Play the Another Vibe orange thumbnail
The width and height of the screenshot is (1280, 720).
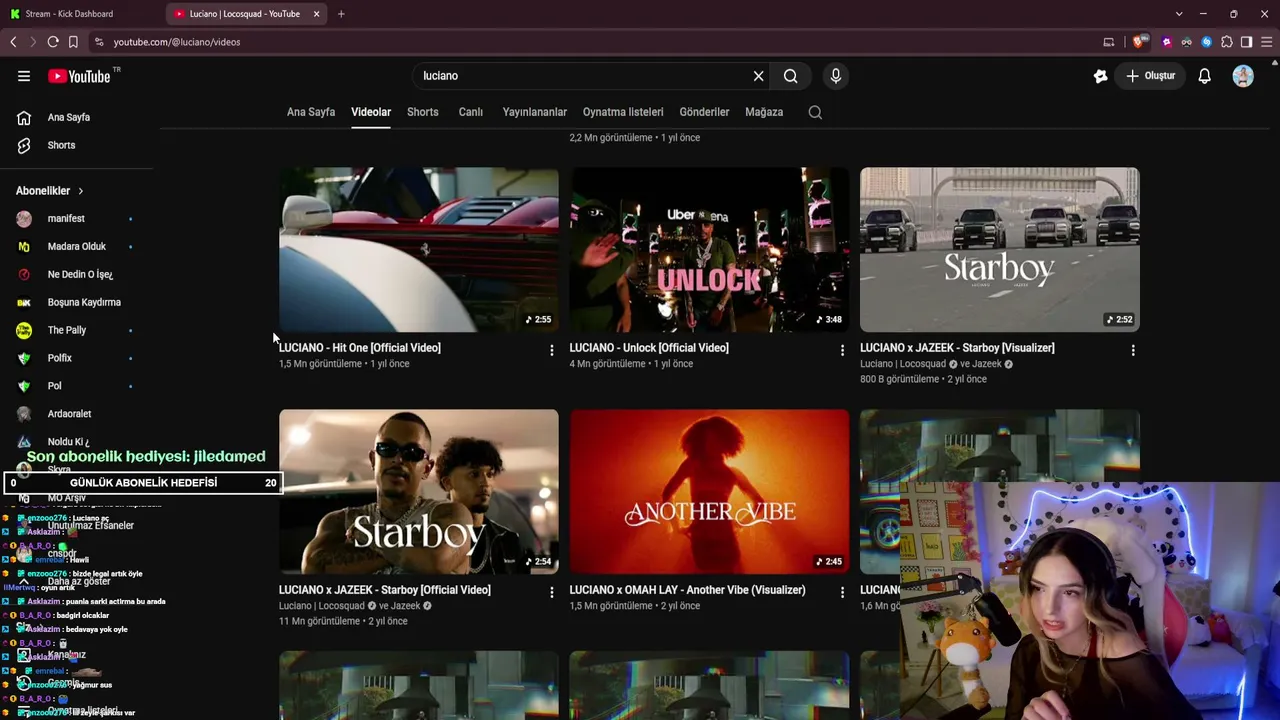coord(710,492)
